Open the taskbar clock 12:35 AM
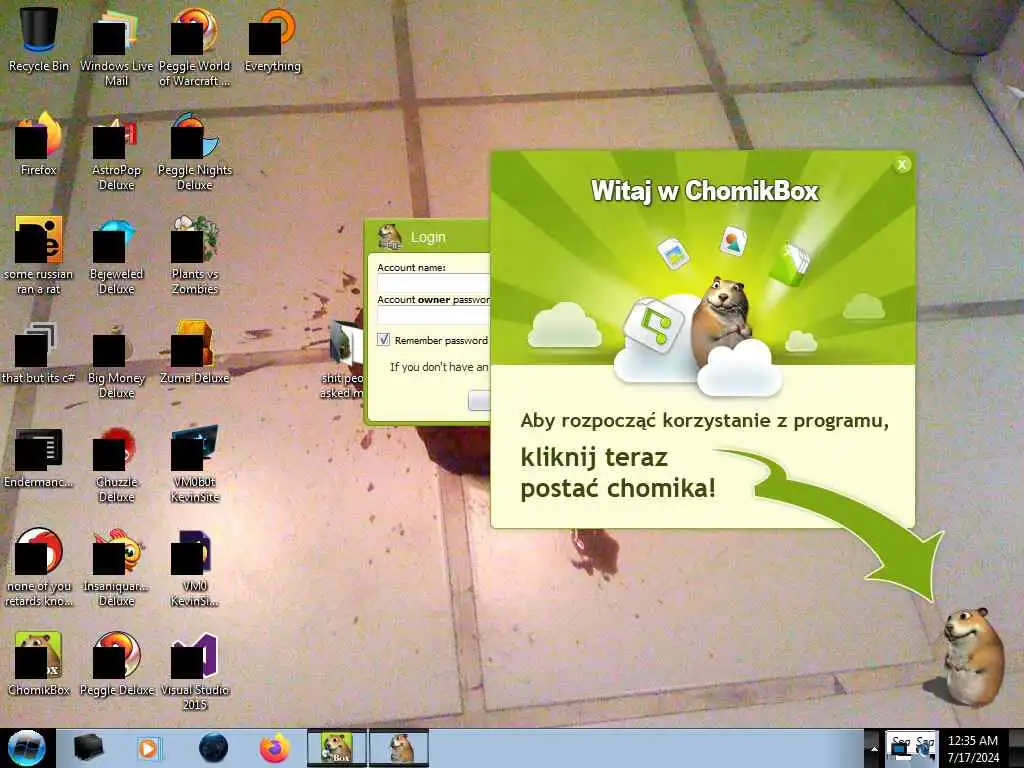1024x768 pixels. point(973,748)
